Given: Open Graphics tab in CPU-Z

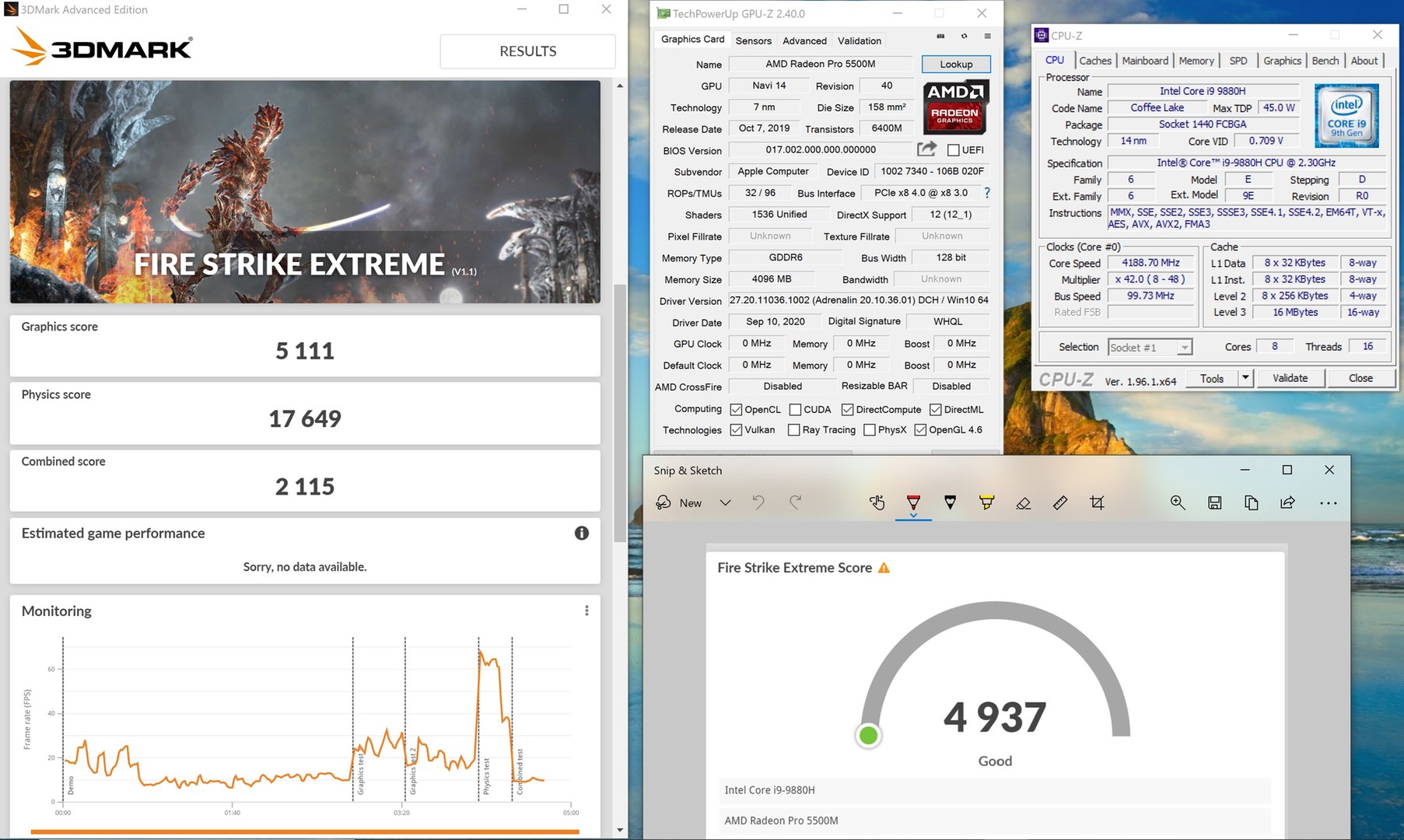Looking at the screenshot, I should click(x=1282, y=61).
